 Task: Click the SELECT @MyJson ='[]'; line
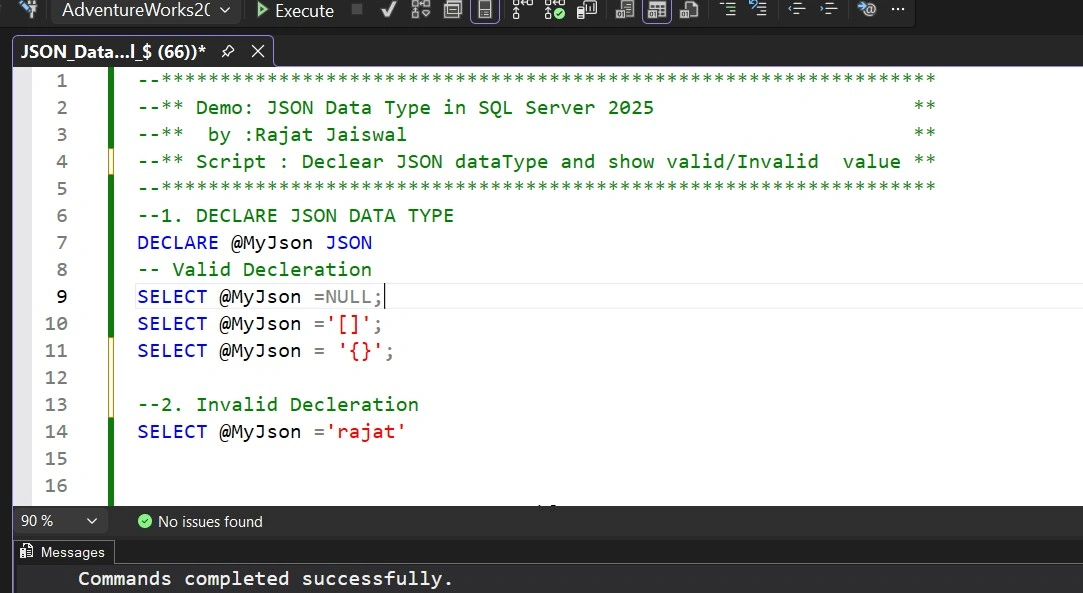260,324
